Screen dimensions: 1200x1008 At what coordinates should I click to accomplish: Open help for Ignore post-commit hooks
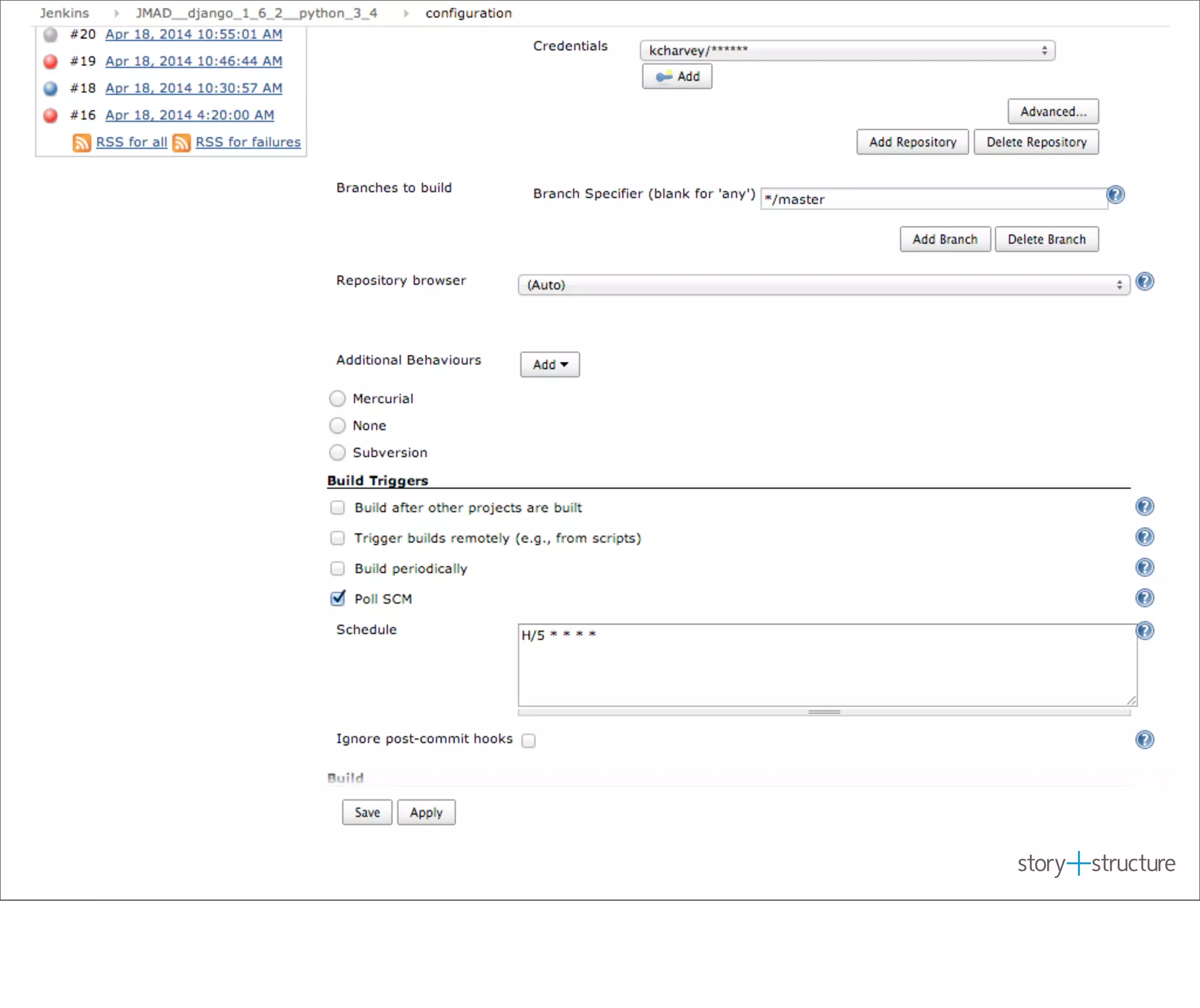click(x=1145, y=740)
